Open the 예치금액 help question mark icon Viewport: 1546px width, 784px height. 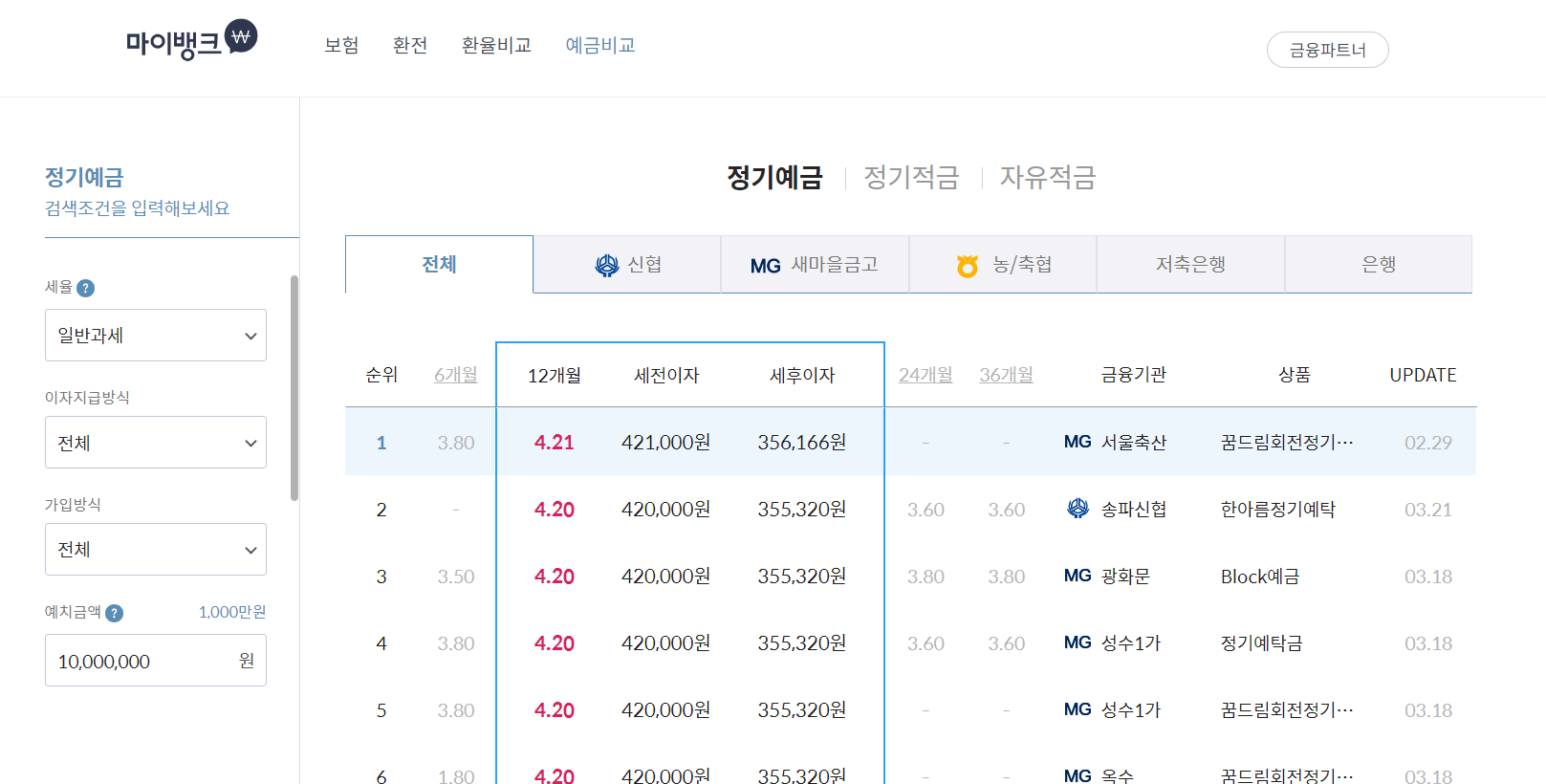click(114, 613)
